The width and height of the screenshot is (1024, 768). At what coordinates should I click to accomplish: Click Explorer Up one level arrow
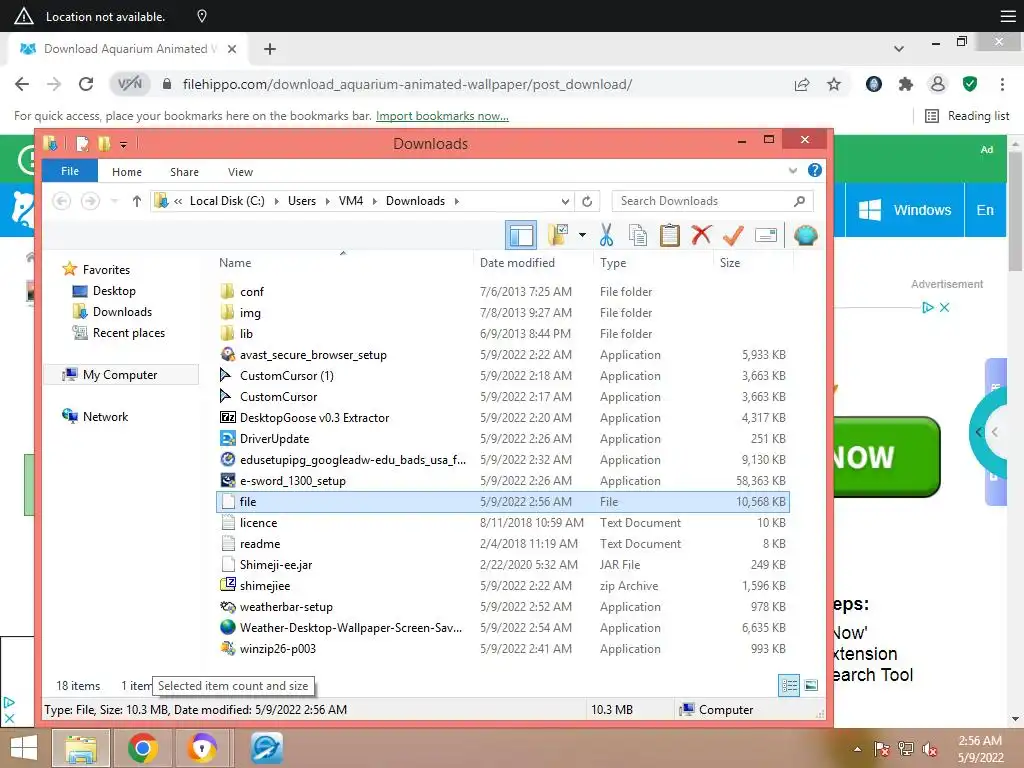click(136, 201)
